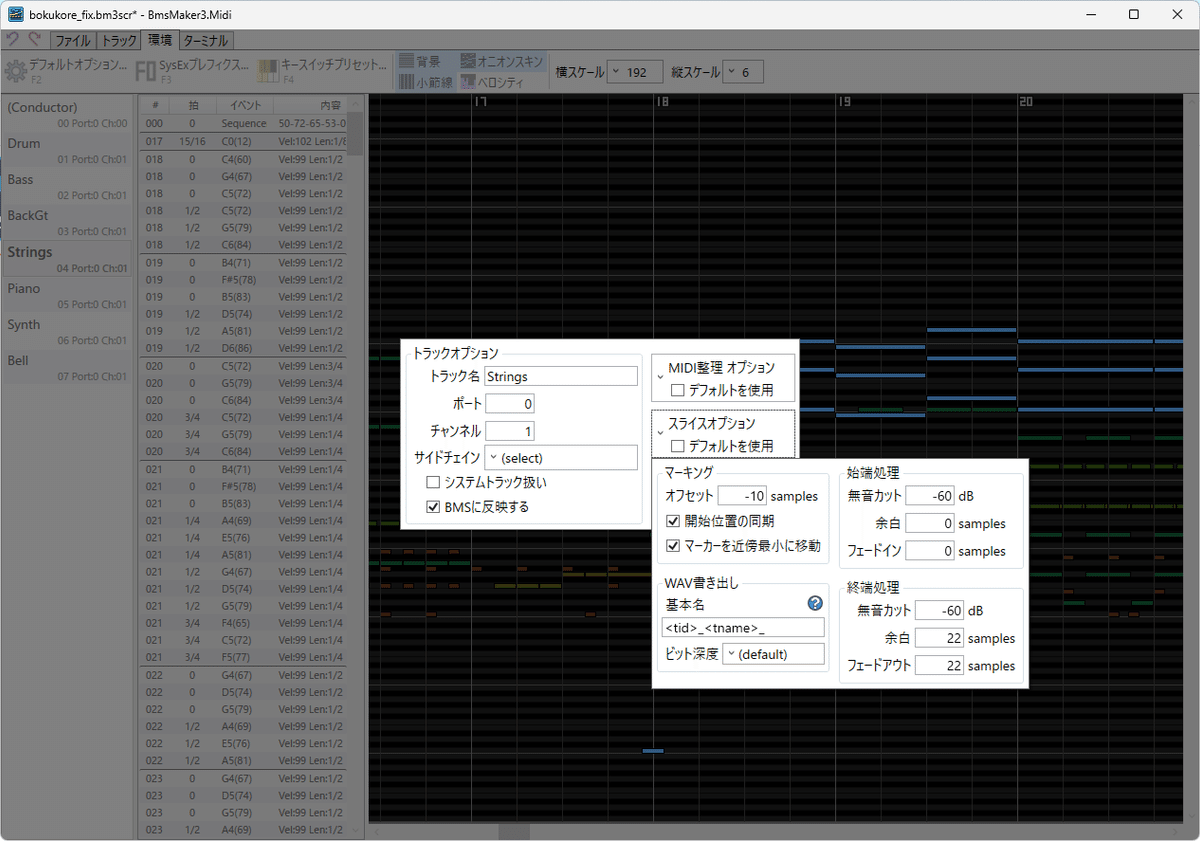Click the blue help icon beside 基本名
The image size is (1200, 841).
coord(815,603)
